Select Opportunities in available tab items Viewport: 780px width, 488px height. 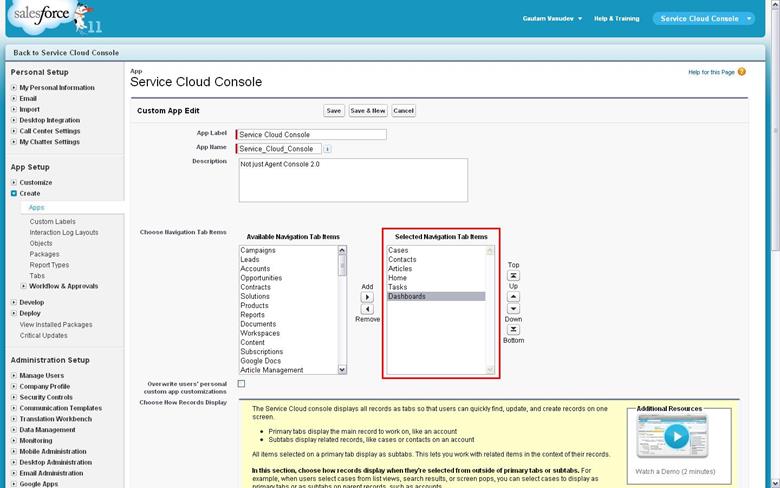[261, 278]
